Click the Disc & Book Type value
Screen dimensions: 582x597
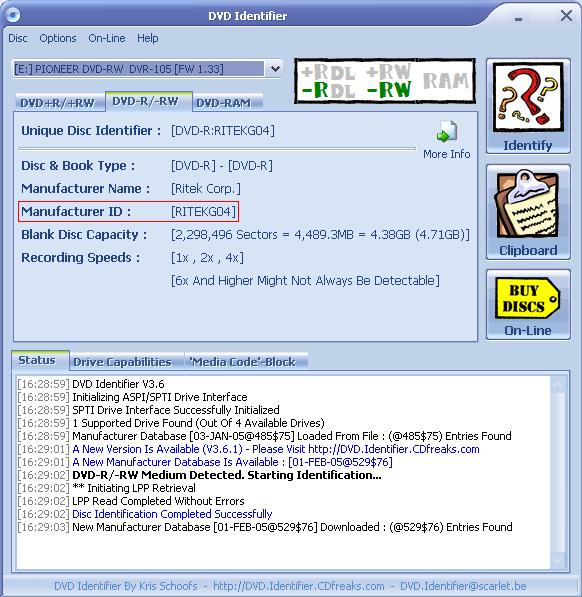[x=222, y=166]
